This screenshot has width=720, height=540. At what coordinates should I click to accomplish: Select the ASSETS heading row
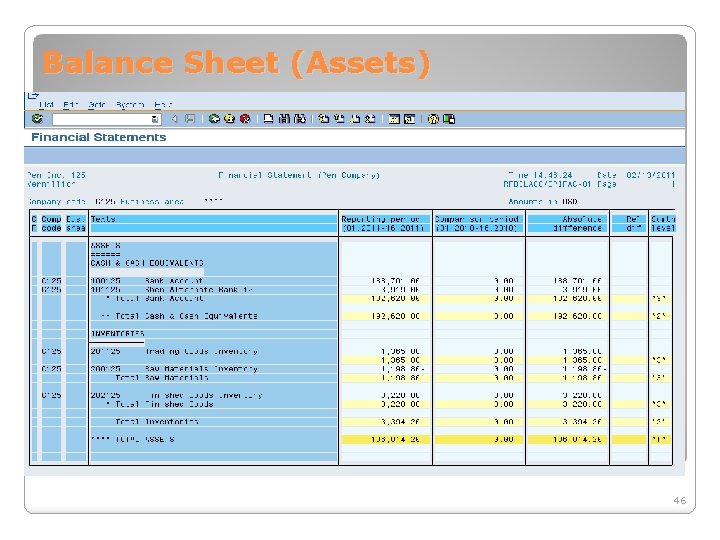click(x=106, y=246)
